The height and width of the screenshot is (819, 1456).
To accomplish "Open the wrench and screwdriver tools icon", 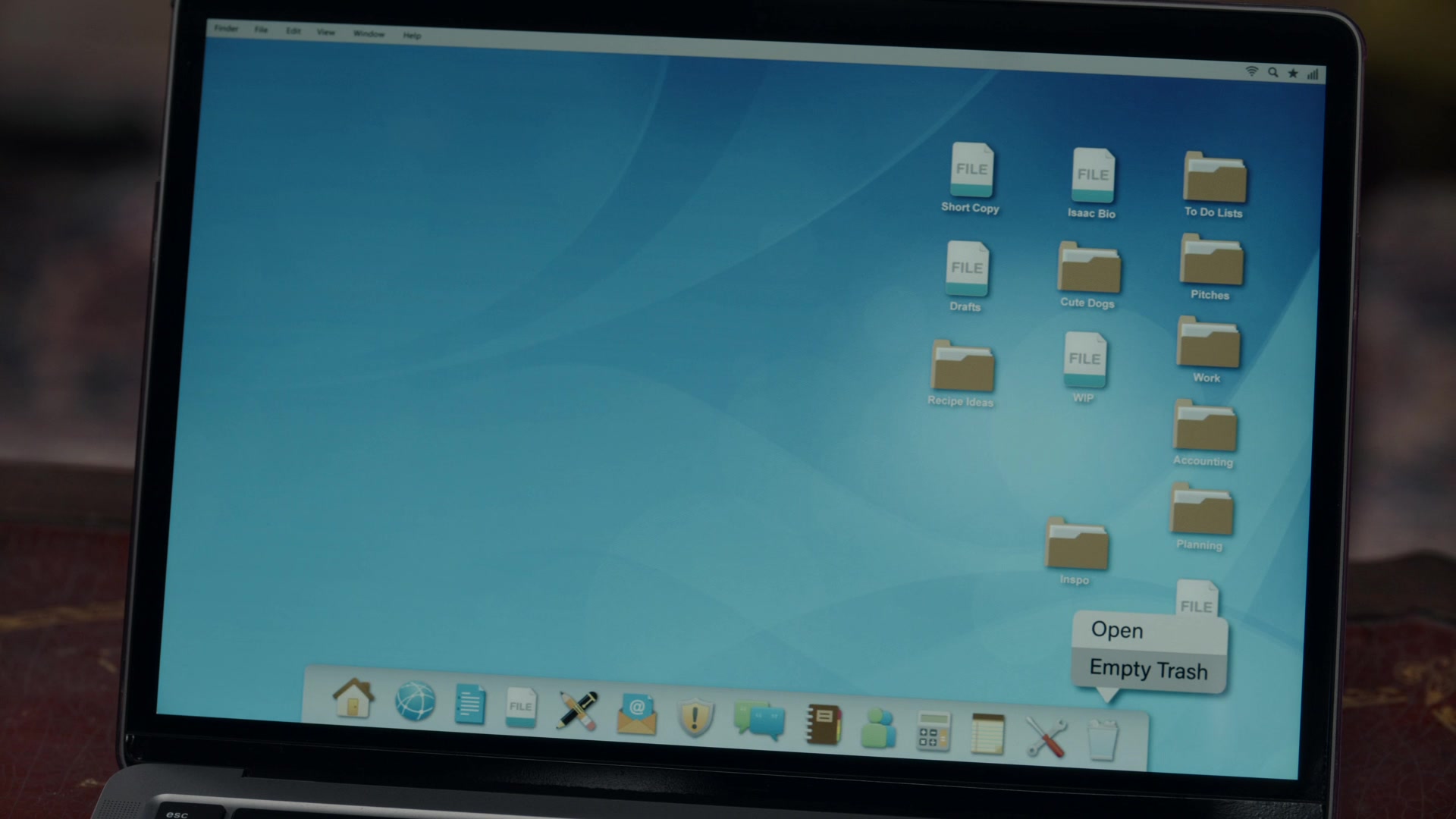I will [x=1046, y=737].
